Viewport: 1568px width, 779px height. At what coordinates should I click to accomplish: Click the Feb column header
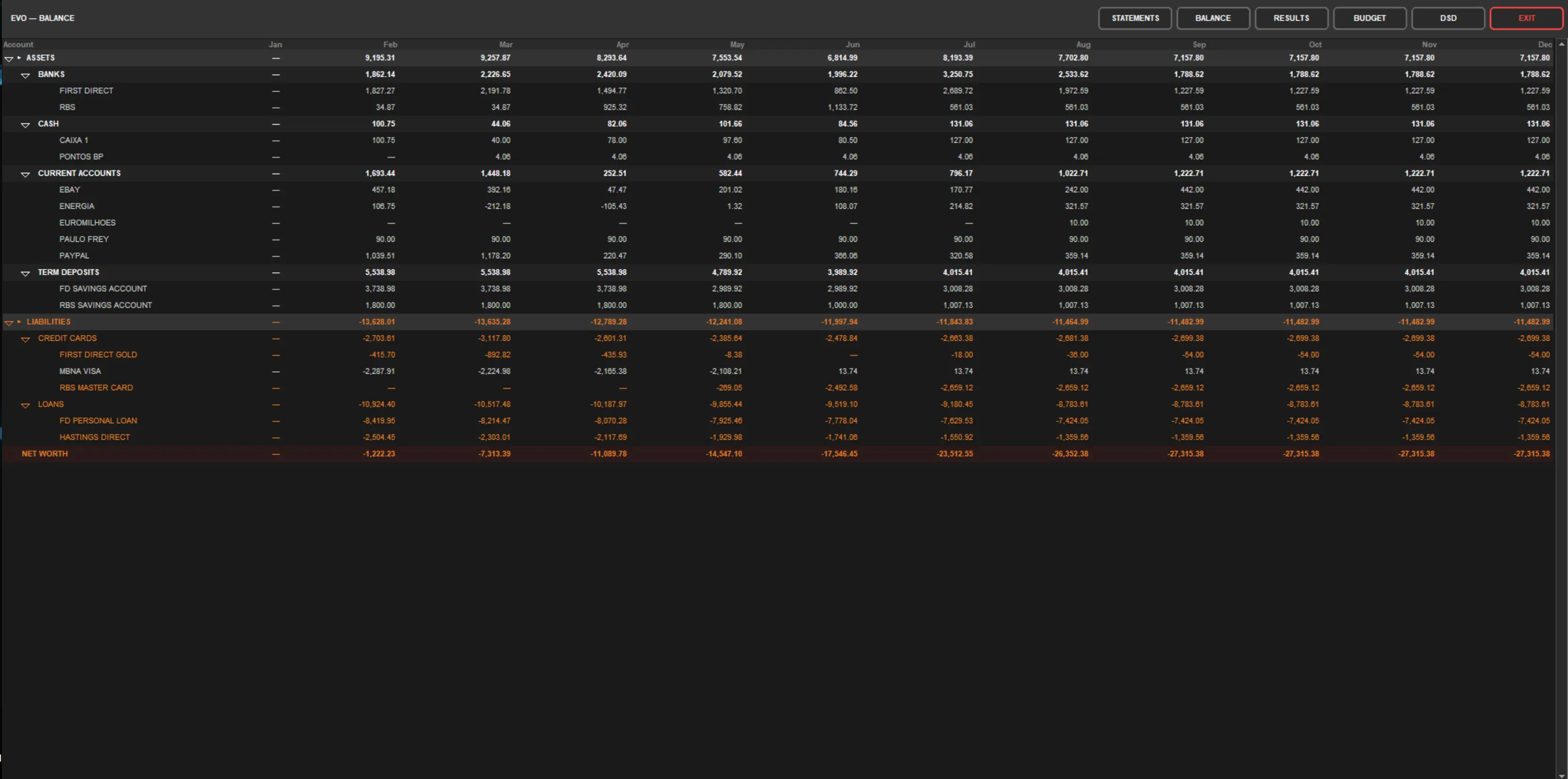[390, 44]
